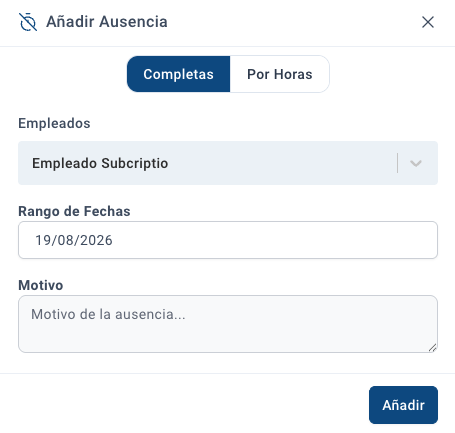Click the crossed-out stopwatch absence icon
Viewport: 455px width, 433px height.
coord(28,22)
